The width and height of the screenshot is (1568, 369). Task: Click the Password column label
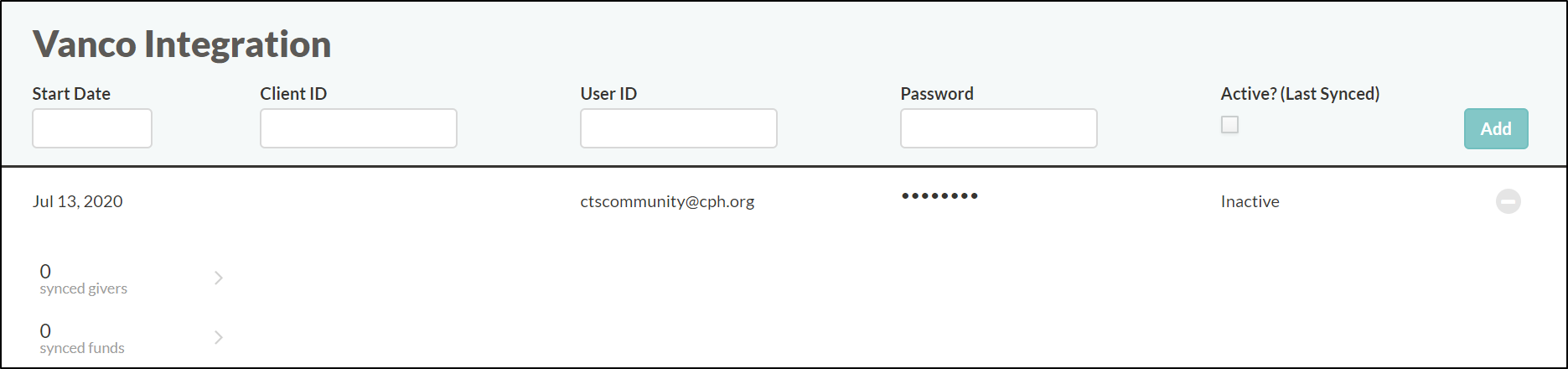(x=937, y=94)
